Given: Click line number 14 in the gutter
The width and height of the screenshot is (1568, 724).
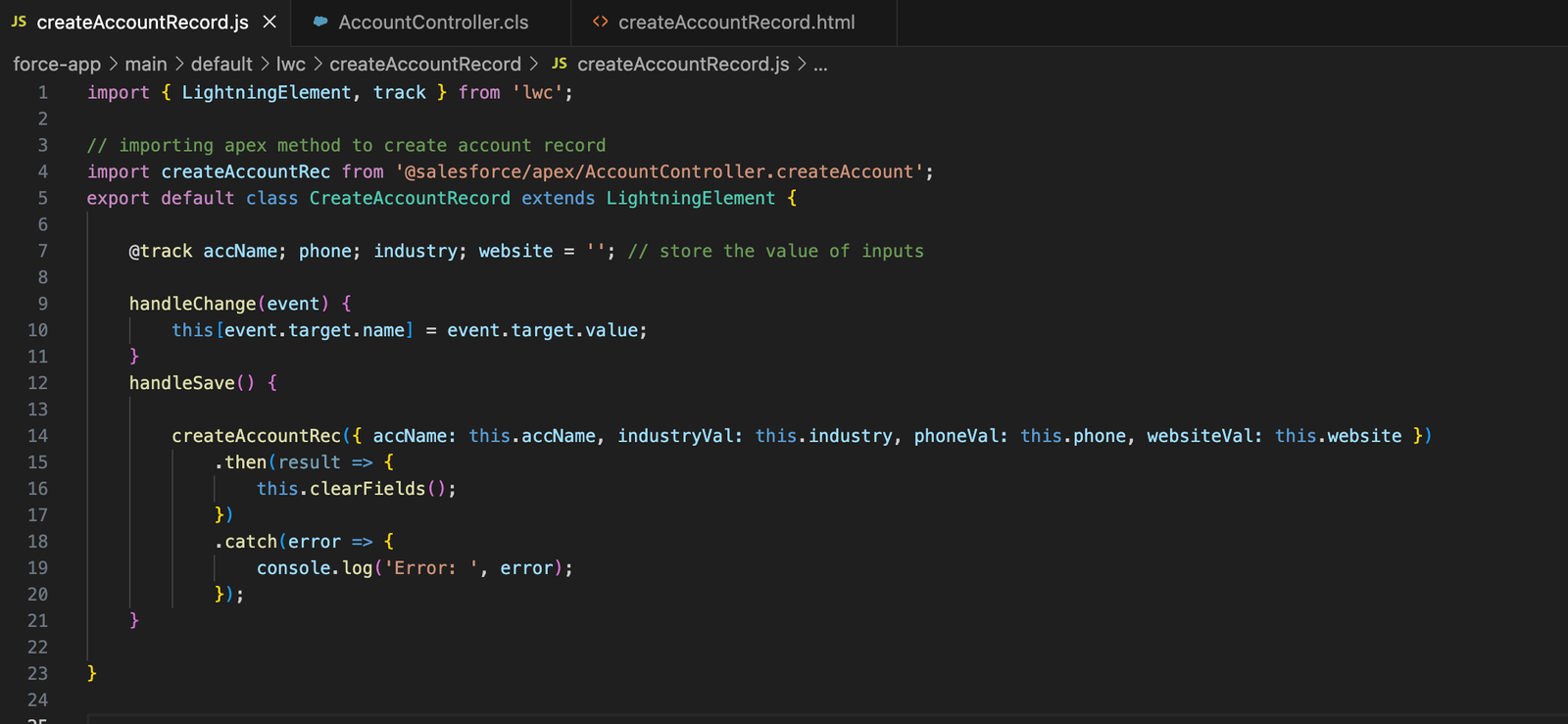Looking at the screenshot, I should click(37, 436).
